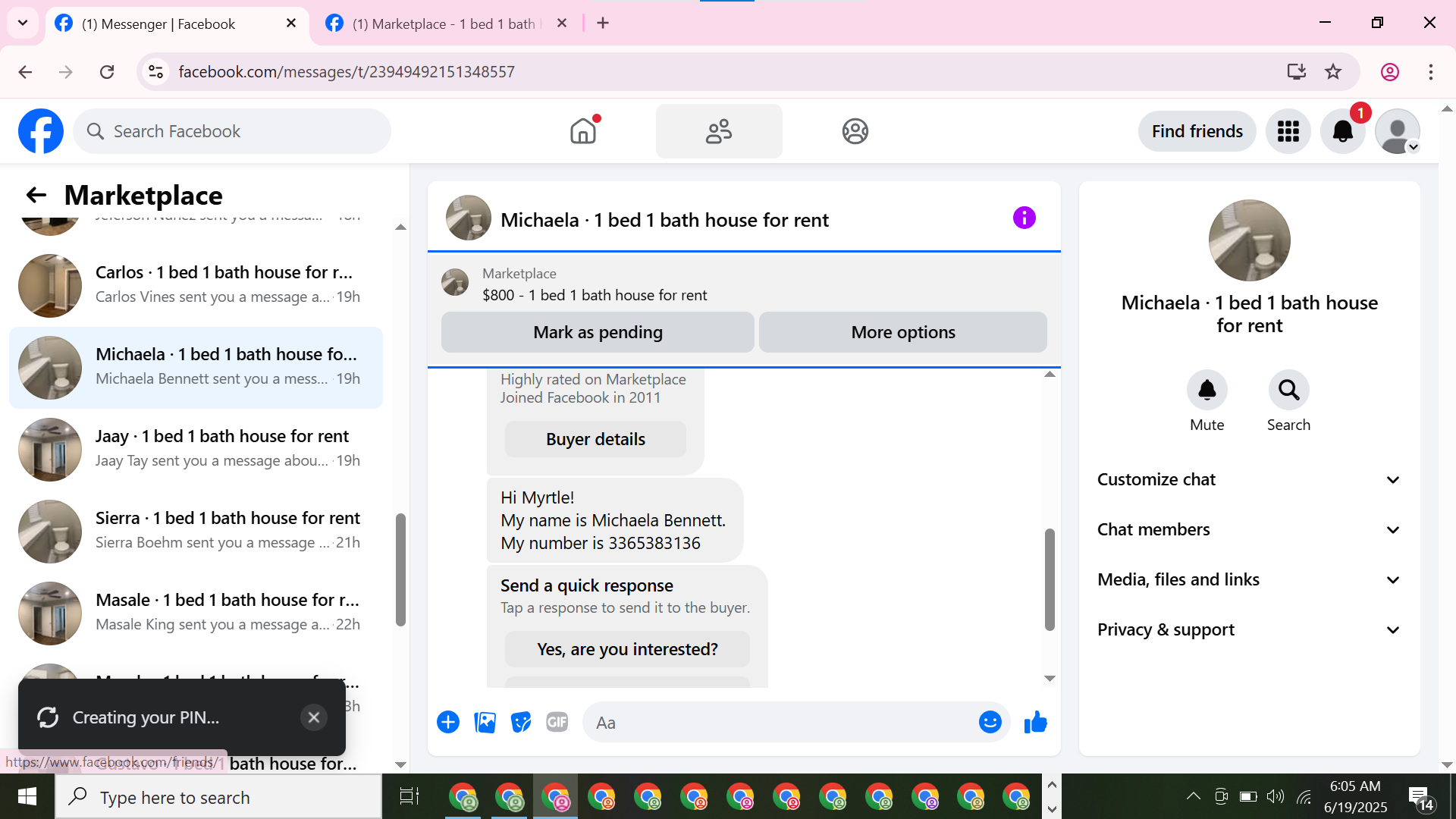This screenshot has width=1456, height=819.
Task: Click the listing thumbnail in Marketplace banner
Action: coord(455,282)
